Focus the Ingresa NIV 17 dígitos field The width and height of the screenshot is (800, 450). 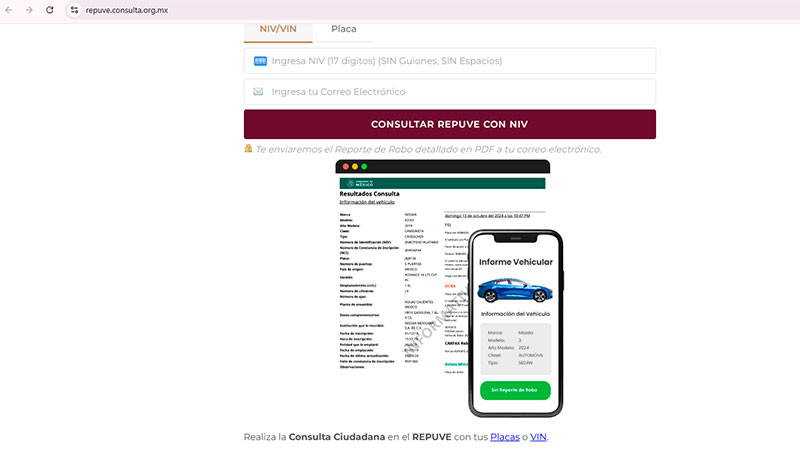(x=460, y=61)
